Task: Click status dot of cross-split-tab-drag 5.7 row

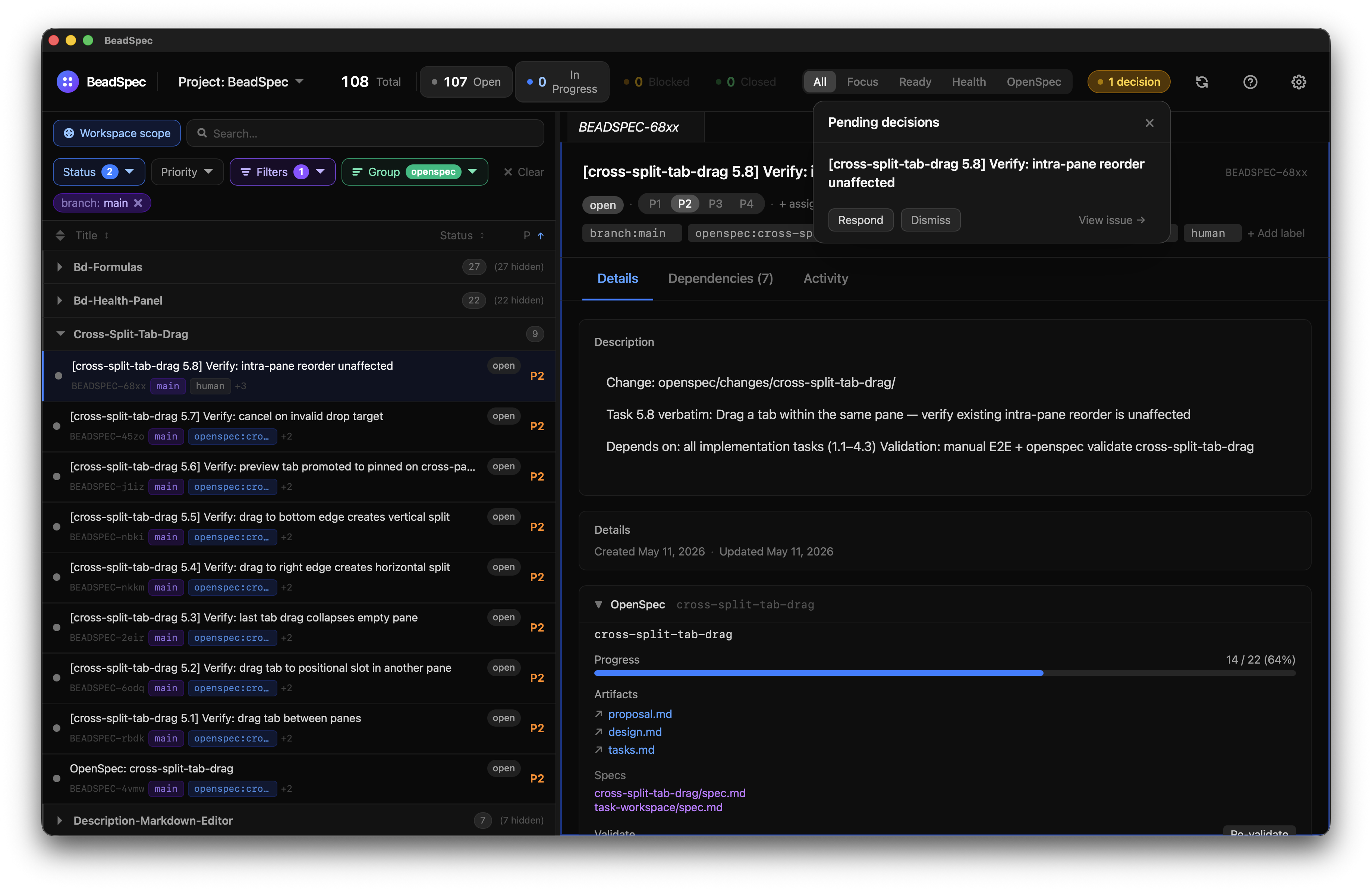Action: (x=57, y=426)
